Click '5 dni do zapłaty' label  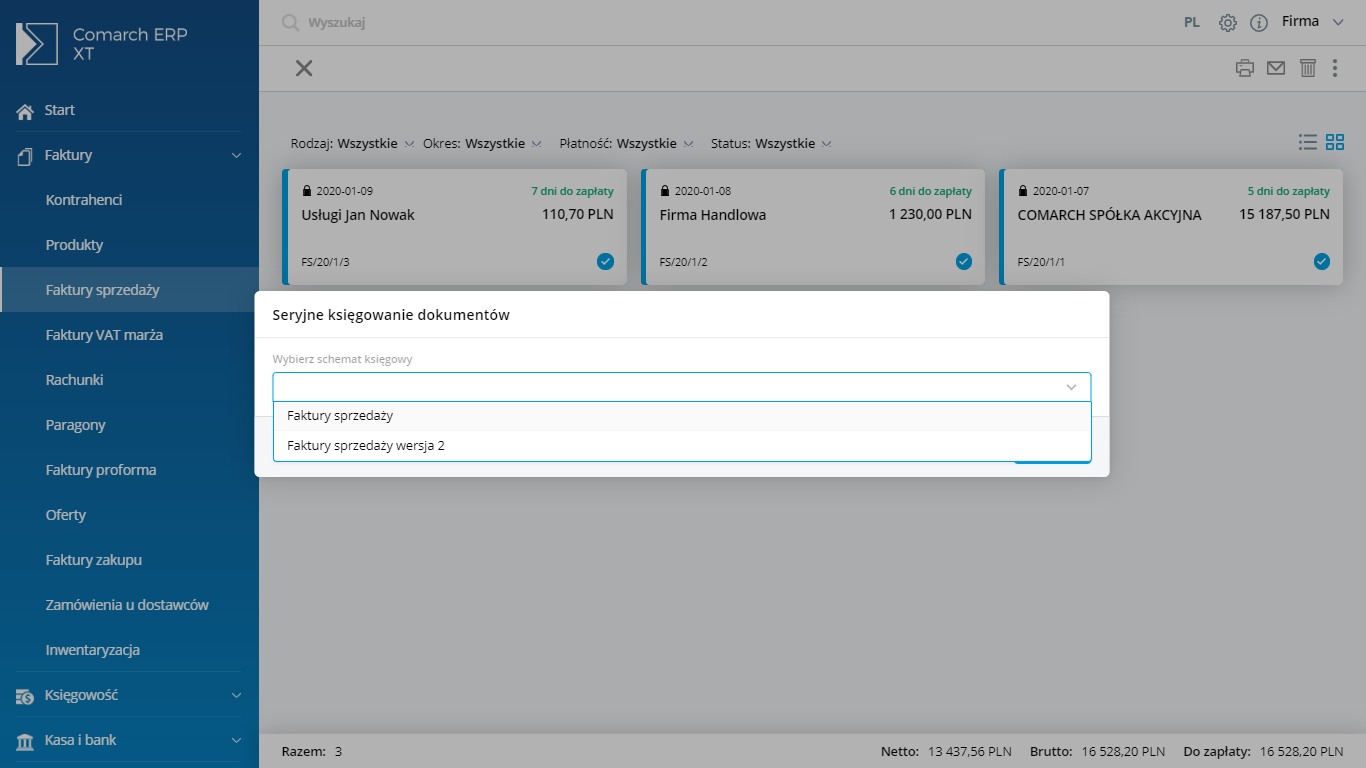coord(1288,190)
